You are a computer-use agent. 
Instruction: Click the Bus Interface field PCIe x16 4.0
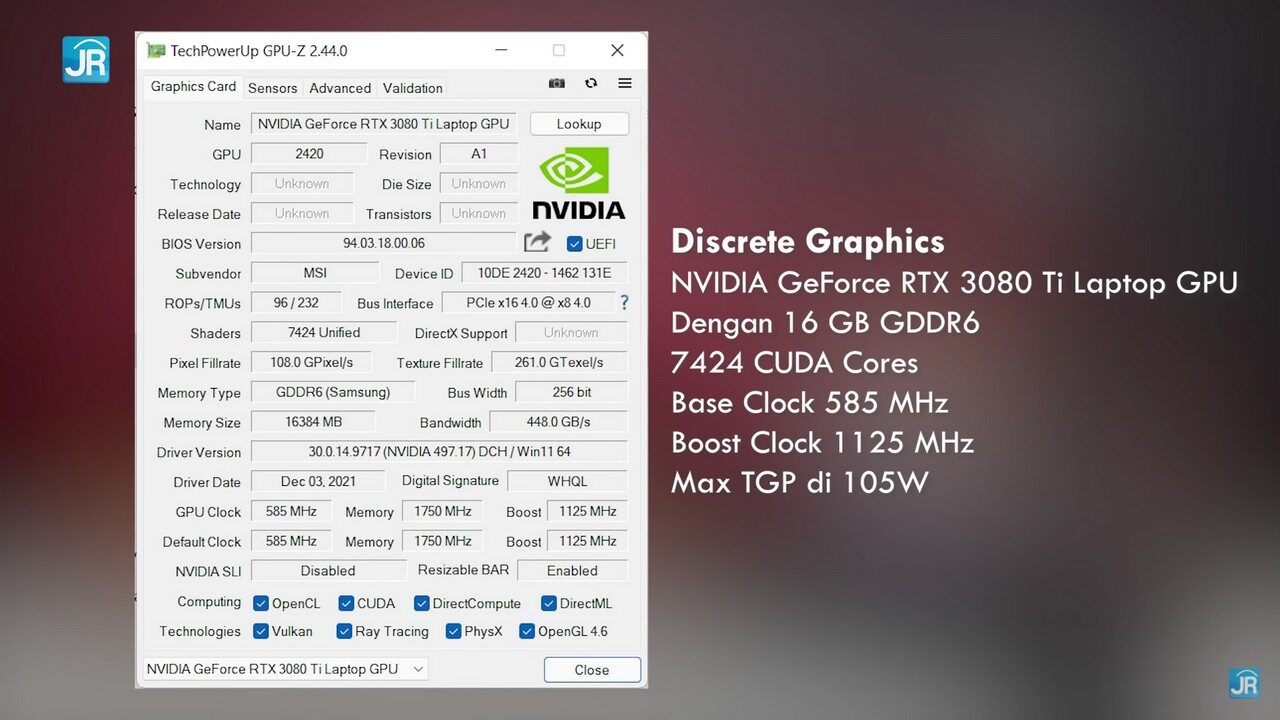(530, 303)
